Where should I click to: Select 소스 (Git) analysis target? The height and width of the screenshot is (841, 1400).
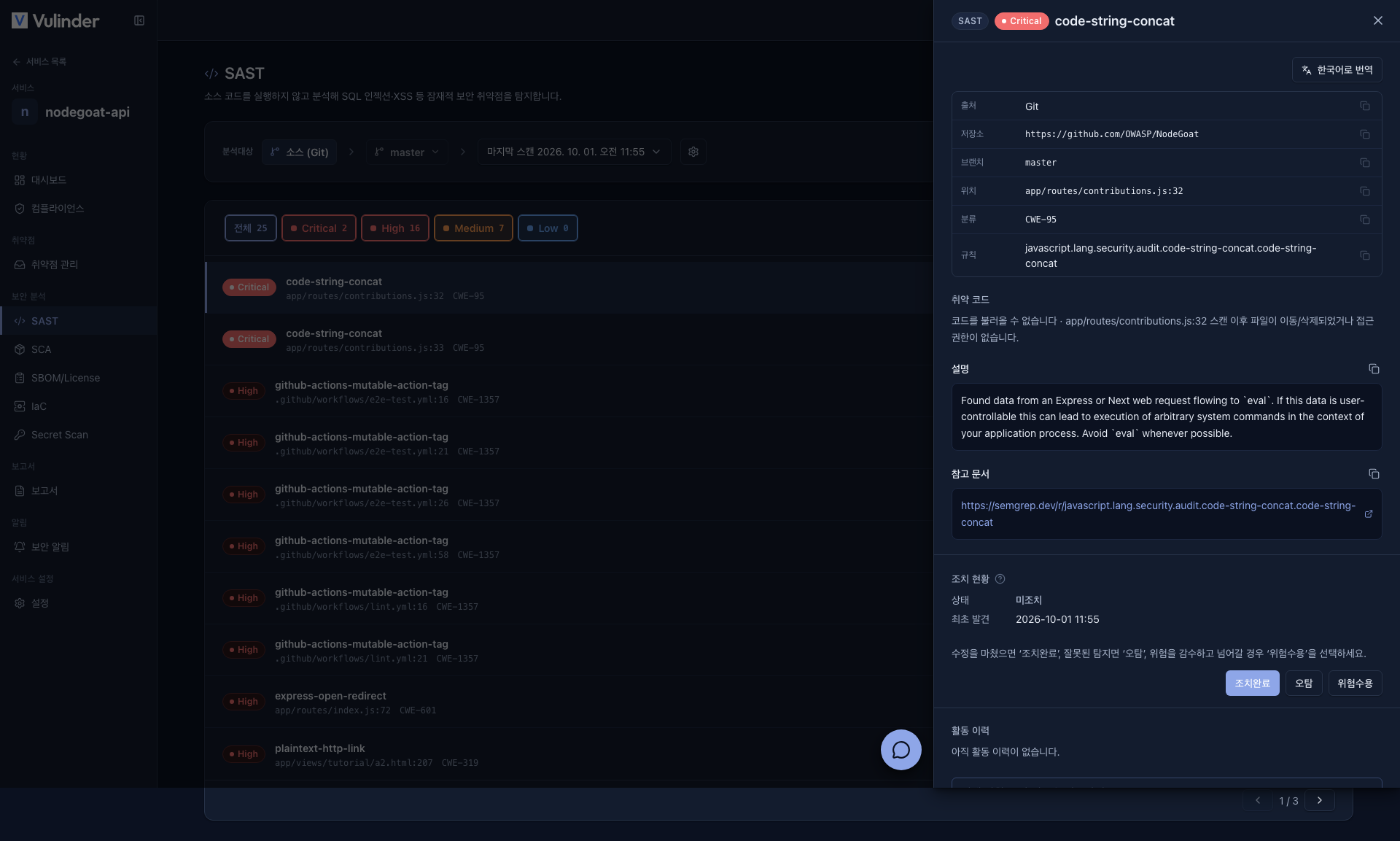coord(300,152)
